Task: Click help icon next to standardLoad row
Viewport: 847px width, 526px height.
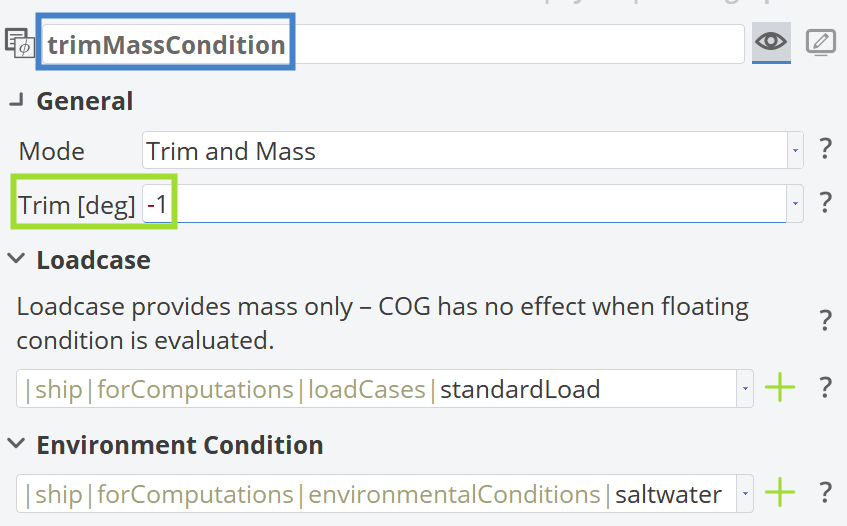Action: pos(825,388)
